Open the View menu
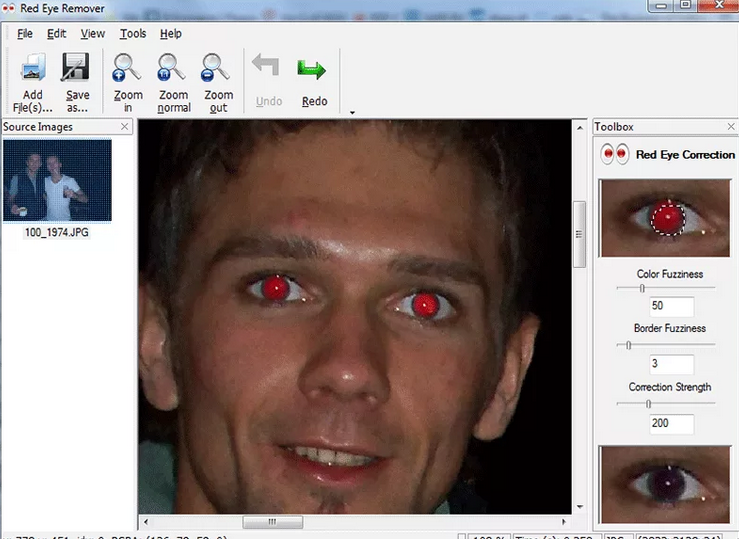 (92, 33)
